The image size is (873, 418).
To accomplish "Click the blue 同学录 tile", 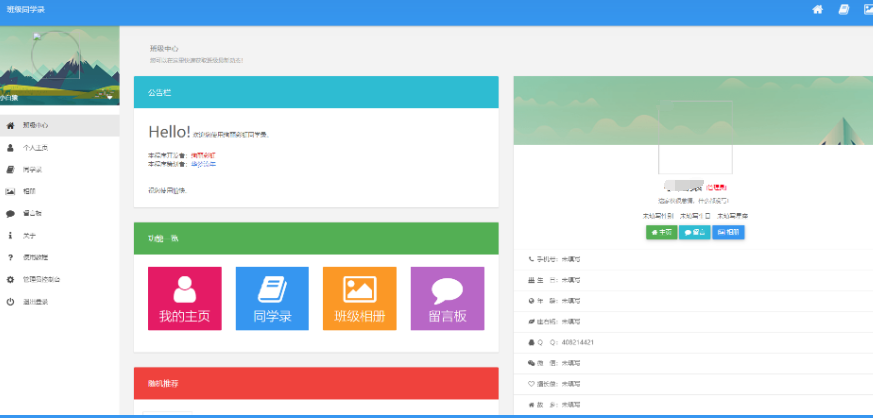I will click(x=272, y=298).
